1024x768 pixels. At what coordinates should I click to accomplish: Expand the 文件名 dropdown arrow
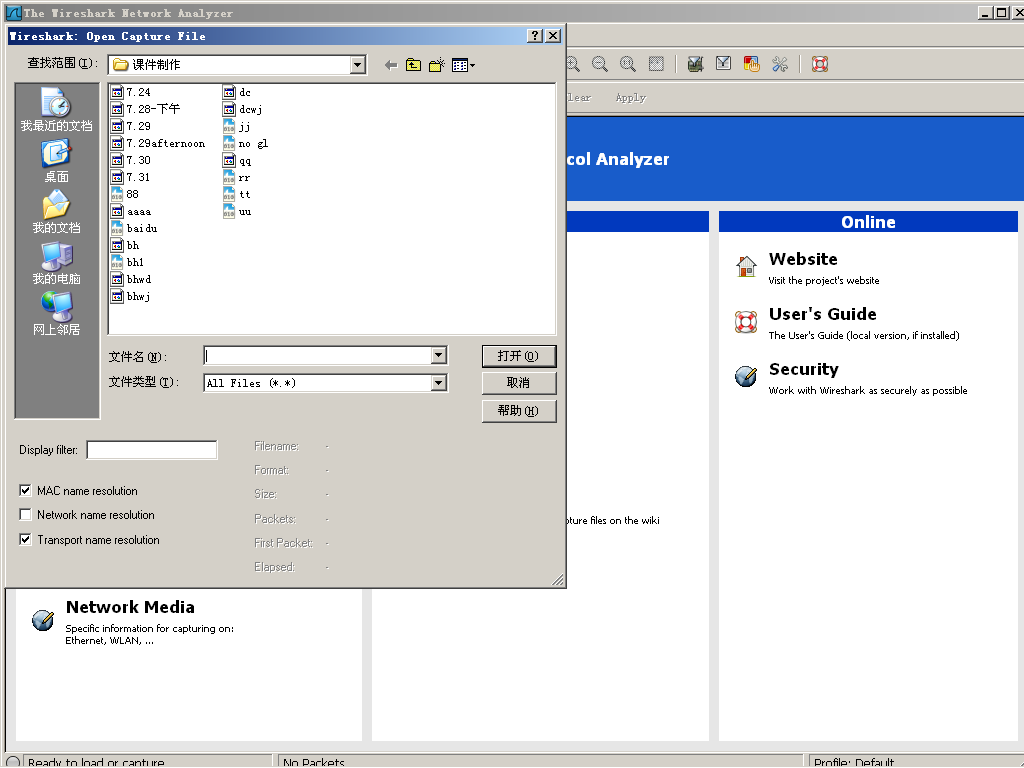tap(439, 355)
